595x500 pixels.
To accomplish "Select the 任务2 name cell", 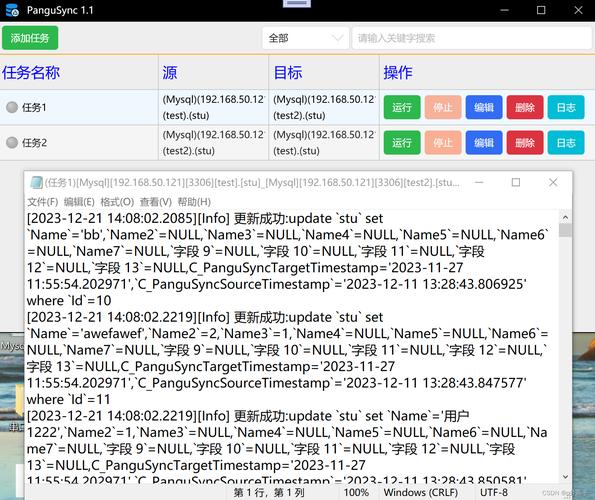I will click(x=79, y=143).
